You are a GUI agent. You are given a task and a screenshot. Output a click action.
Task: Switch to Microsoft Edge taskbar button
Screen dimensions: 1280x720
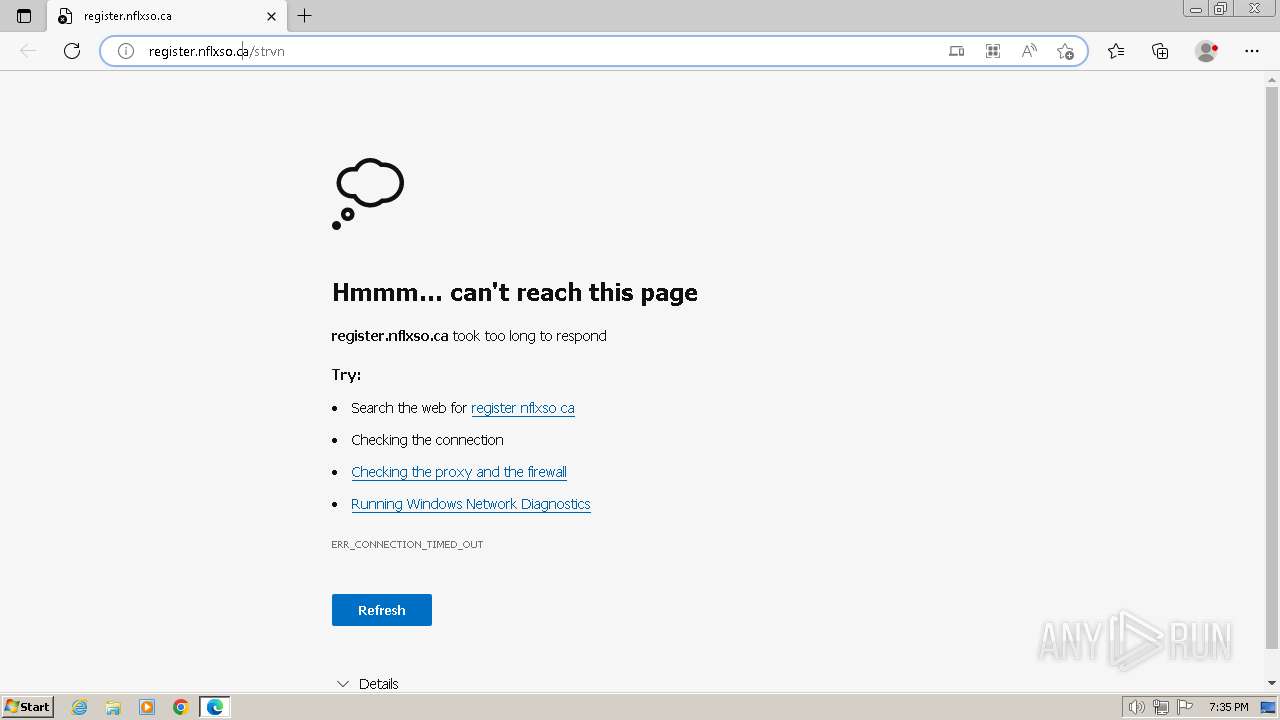click(x=215, y=707)
